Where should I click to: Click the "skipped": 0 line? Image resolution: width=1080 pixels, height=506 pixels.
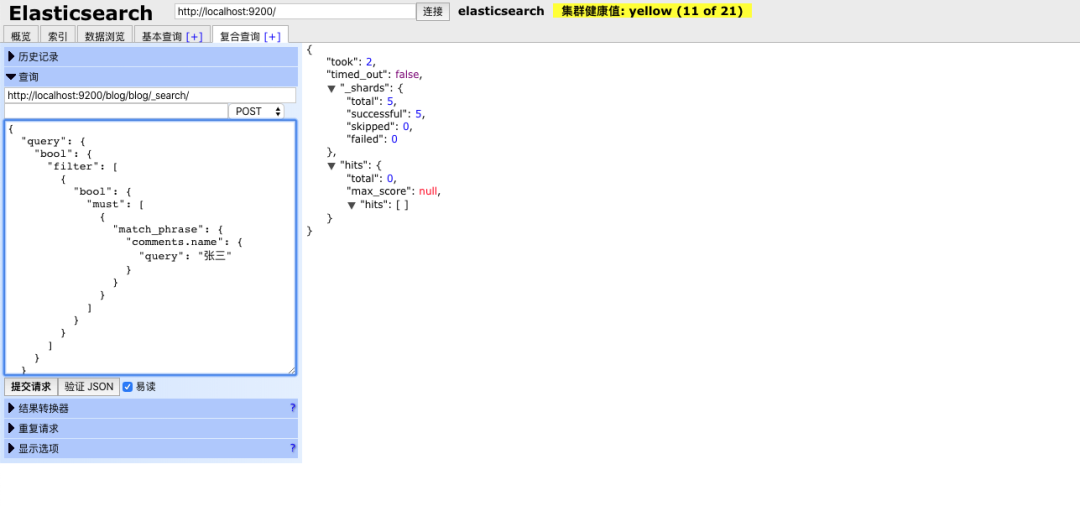click(379, 127)
